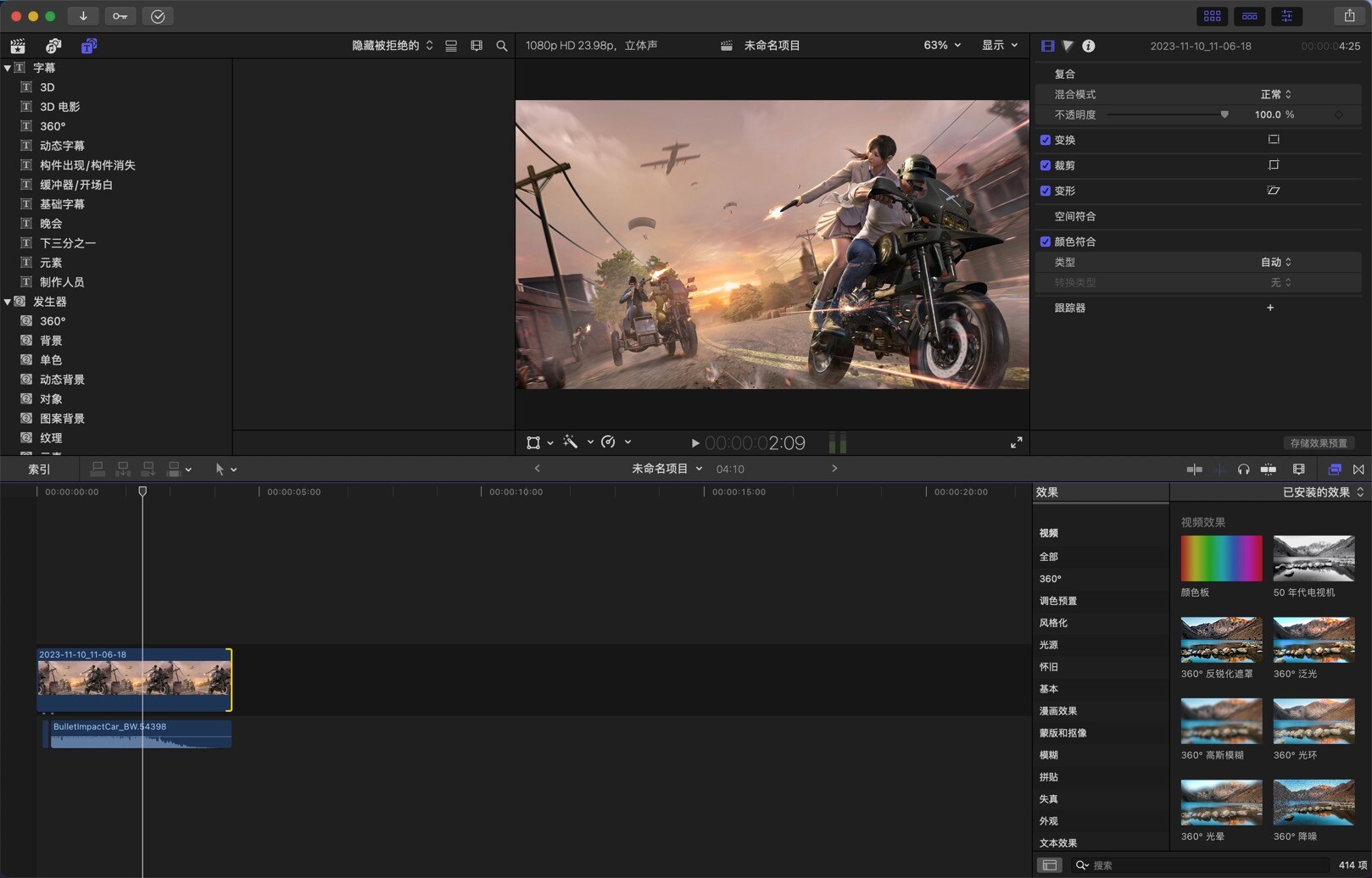Open the video inspector filmstrip icon
This screenshot has height=878, width=1372.
pyautogui.click(x=1048, y=46)
